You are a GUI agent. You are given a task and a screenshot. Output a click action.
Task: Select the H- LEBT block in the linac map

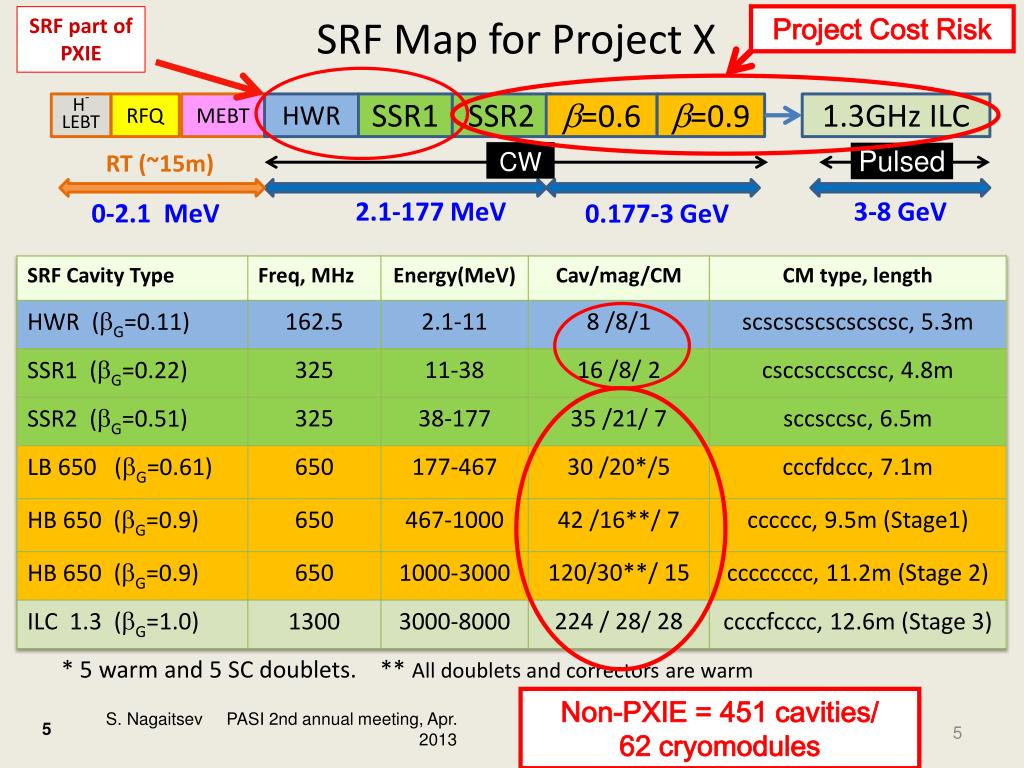tap(81, 115)
